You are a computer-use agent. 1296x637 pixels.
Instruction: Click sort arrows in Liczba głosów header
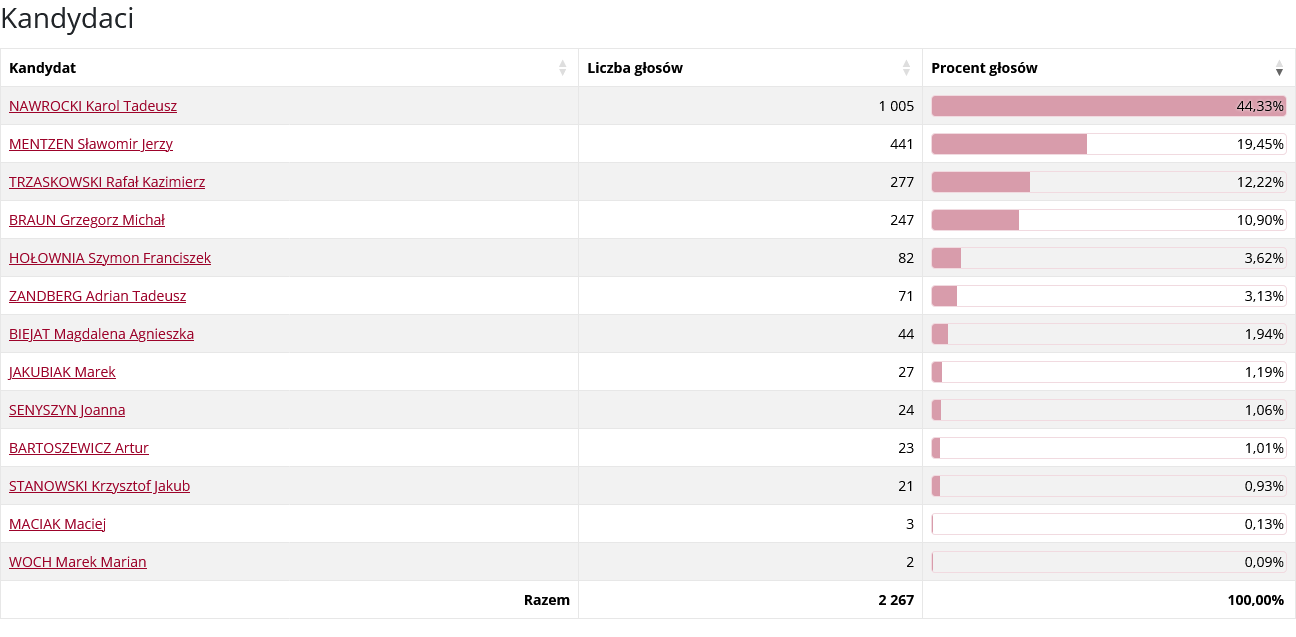click(x=906, y=68)
